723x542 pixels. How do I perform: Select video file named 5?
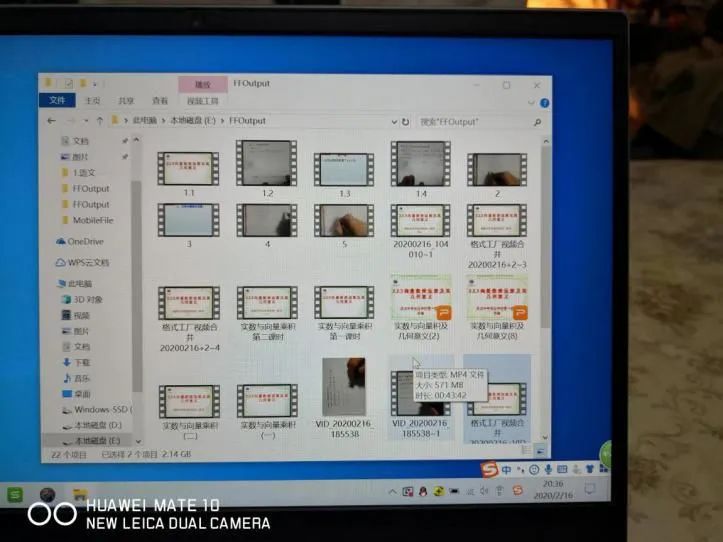(344, 226)
